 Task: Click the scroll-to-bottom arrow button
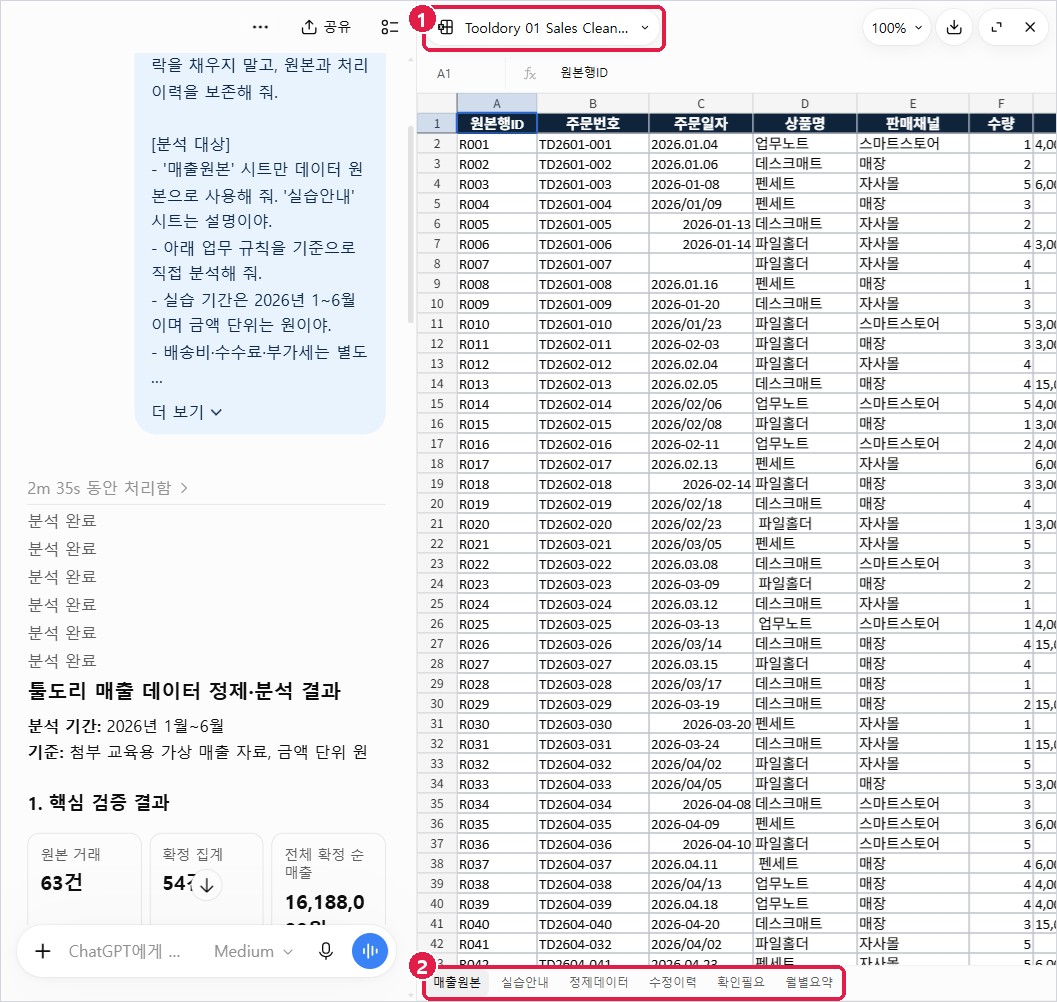tap(207, 885)
